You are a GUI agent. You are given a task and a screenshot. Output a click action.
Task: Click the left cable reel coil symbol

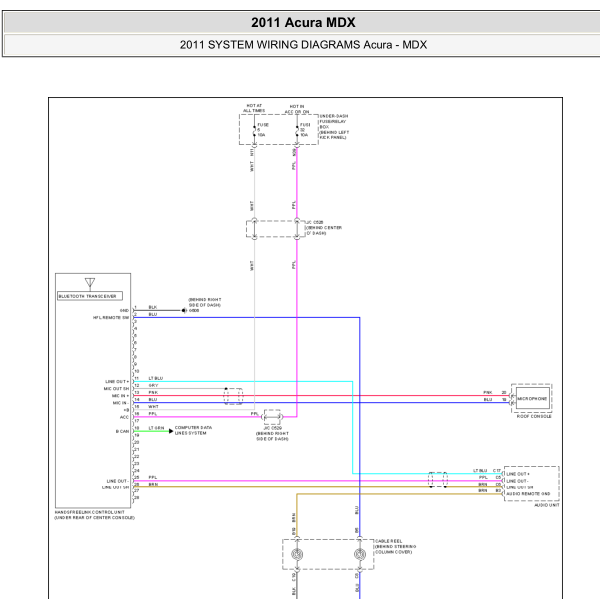pyautogui.click(x=297, y=554)
